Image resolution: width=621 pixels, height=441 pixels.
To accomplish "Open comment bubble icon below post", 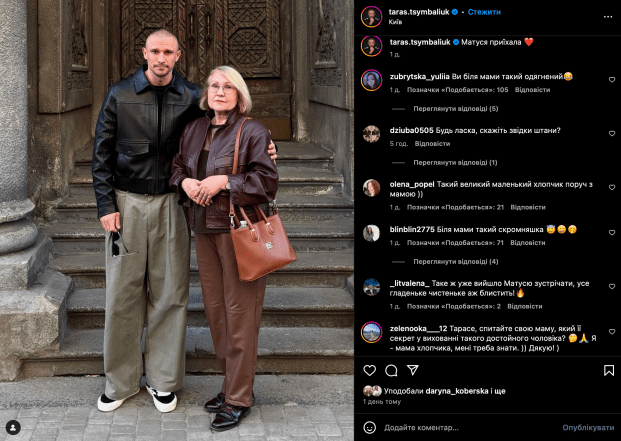I will [391, 370].
